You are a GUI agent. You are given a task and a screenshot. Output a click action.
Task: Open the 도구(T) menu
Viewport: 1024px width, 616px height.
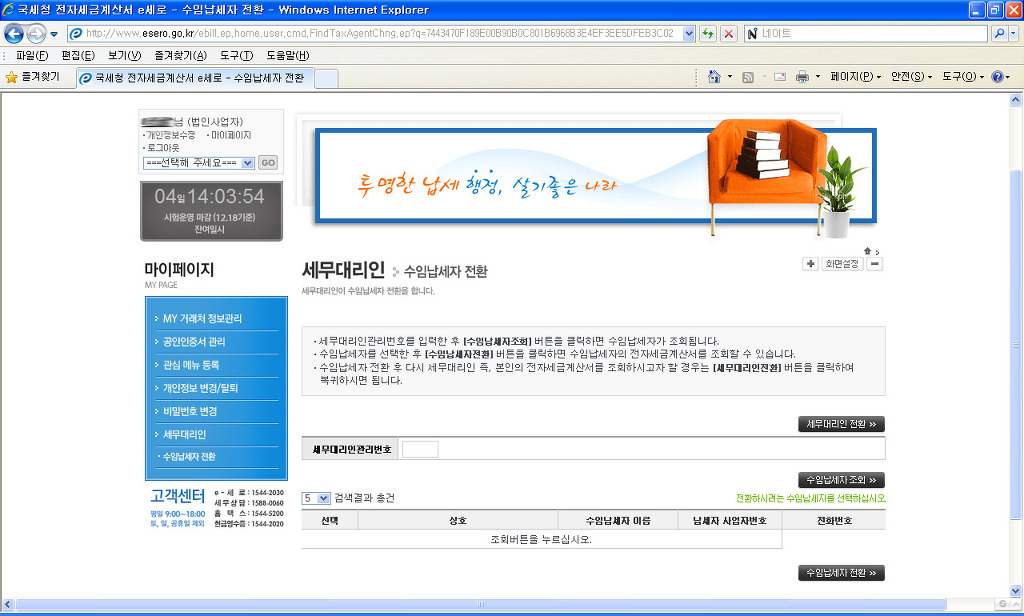coord(236,56)
